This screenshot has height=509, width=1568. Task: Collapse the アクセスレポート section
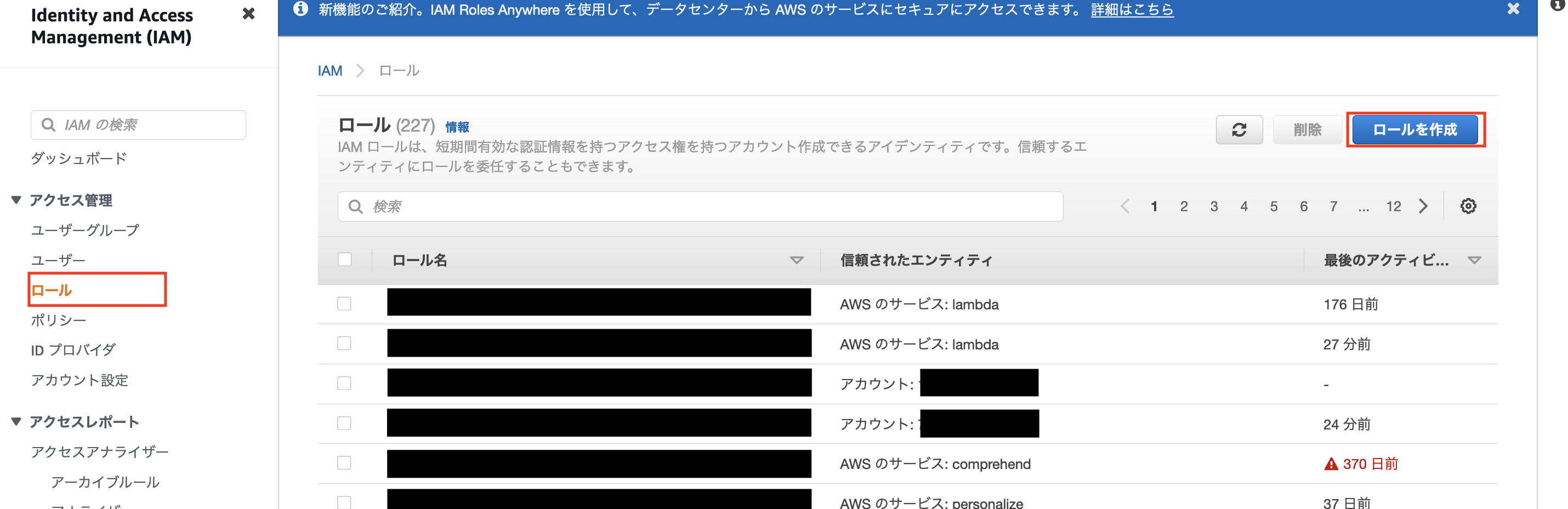pyautogui.click(x=16, y=421)
